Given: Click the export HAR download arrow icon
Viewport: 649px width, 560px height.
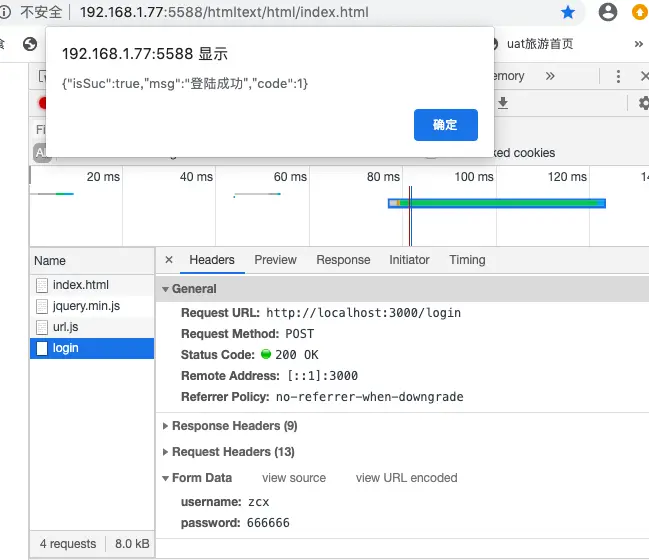Looking at the screenshot, I should point(503,103).
